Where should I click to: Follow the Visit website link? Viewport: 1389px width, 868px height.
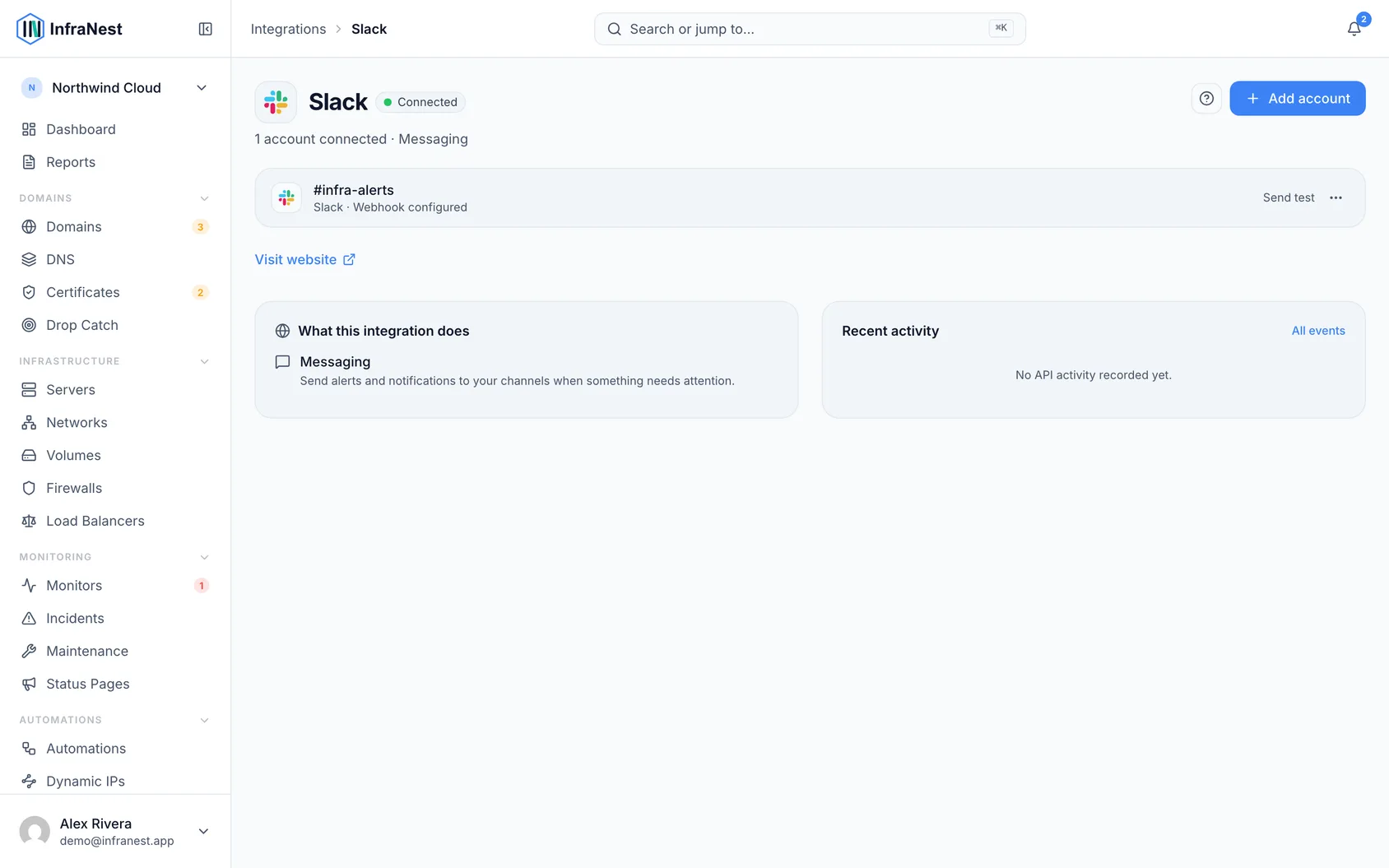coord(305,260)
